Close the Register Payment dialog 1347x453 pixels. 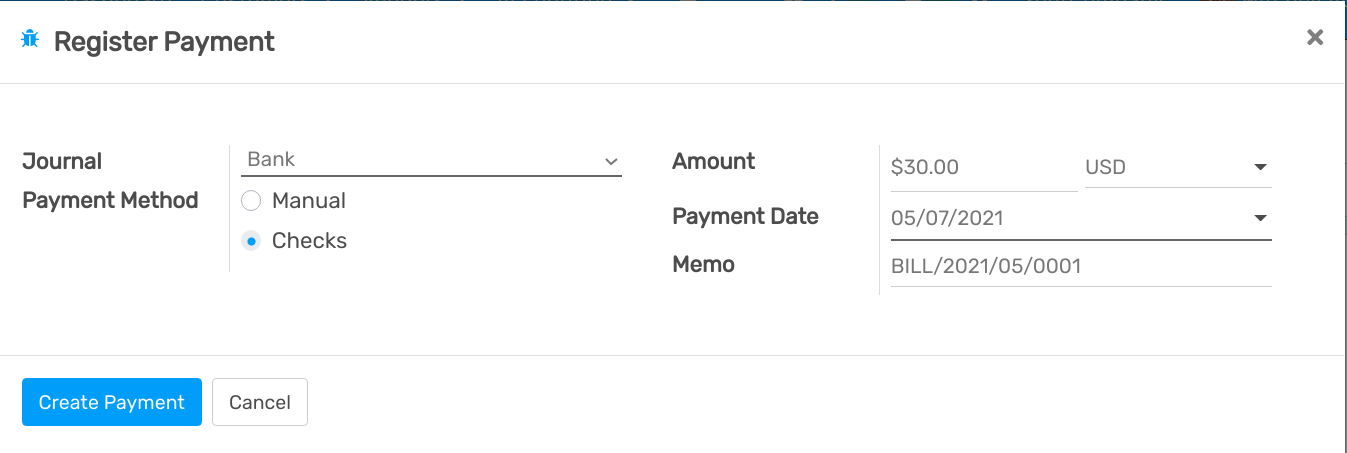[1315, 38]
